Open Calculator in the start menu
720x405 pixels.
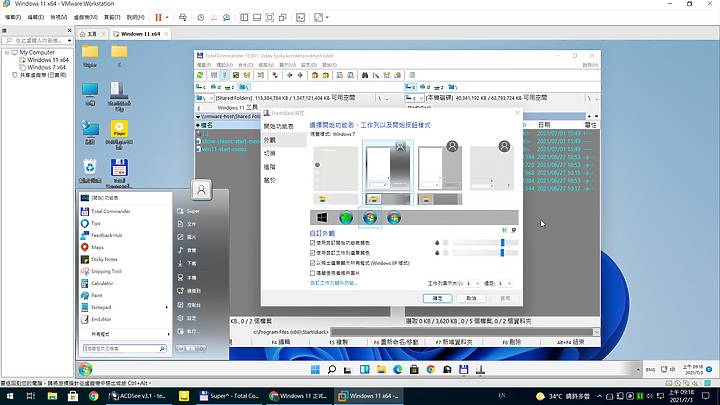(102, 283)
